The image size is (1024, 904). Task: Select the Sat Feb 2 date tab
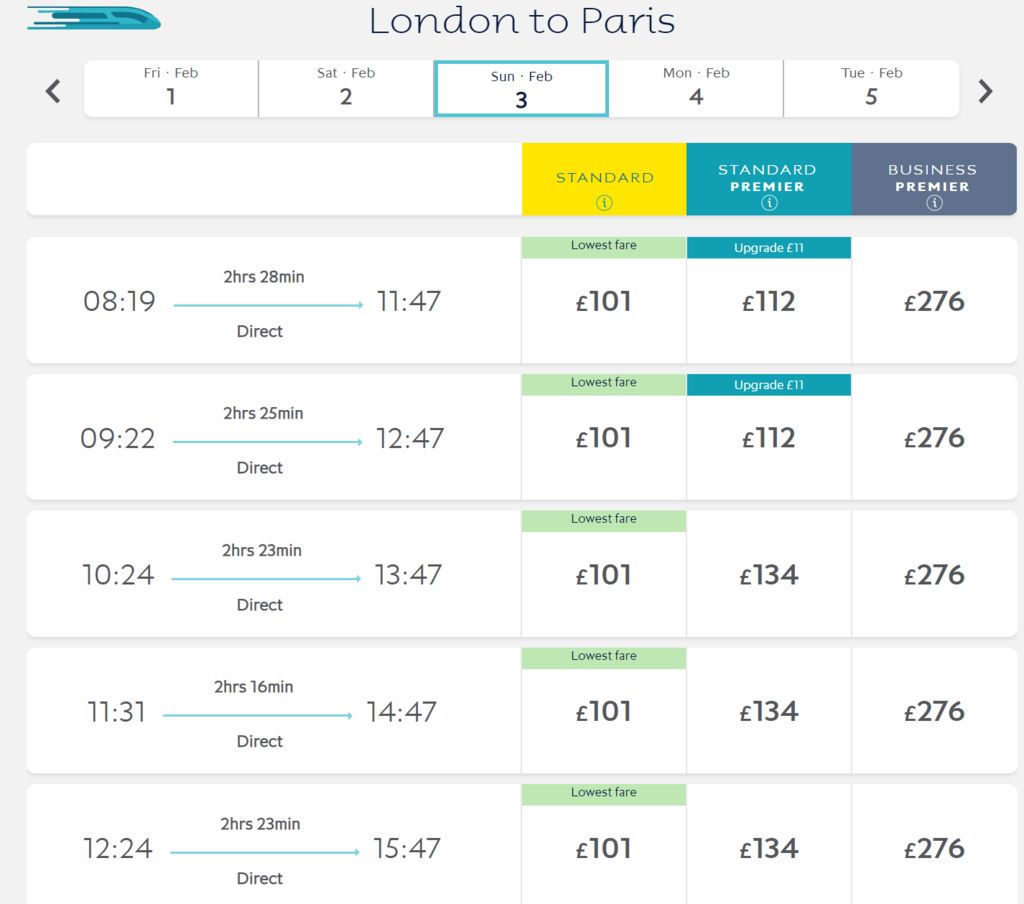(346, 89)
